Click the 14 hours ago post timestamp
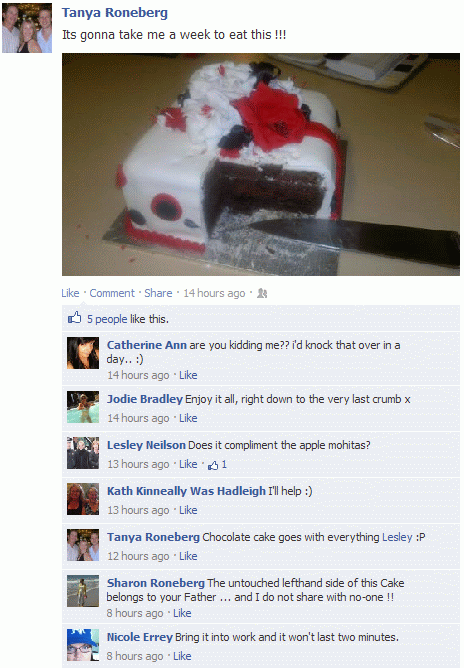 [214, 293]
